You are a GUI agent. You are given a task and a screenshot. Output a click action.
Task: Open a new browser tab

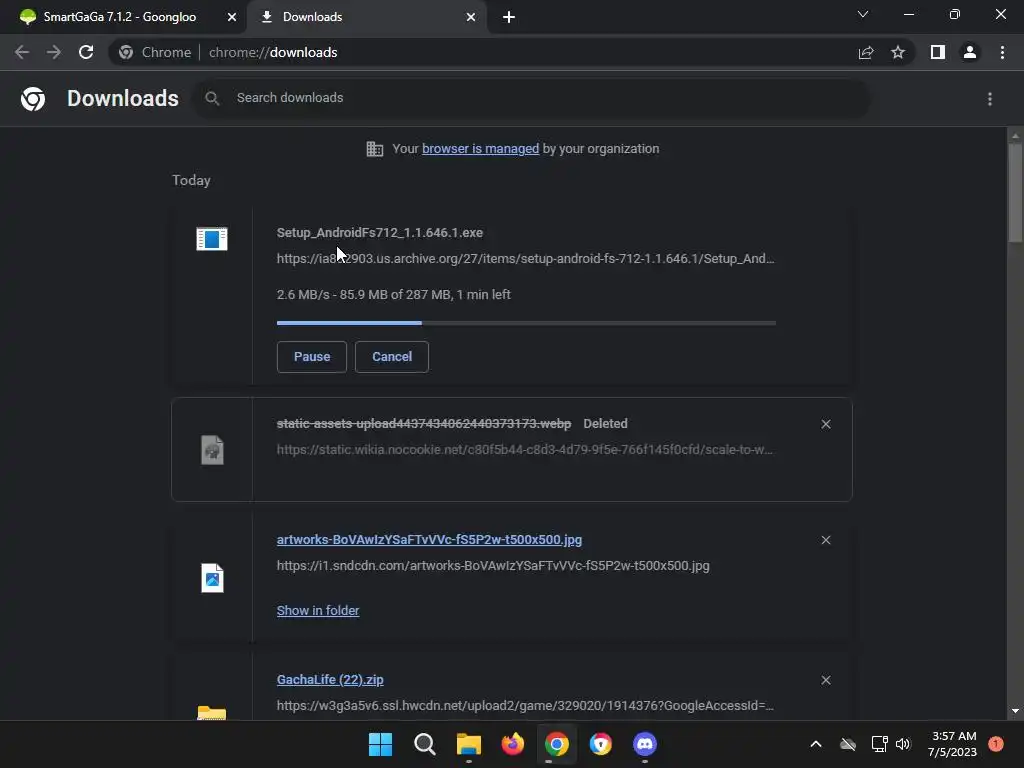[509, 17]
